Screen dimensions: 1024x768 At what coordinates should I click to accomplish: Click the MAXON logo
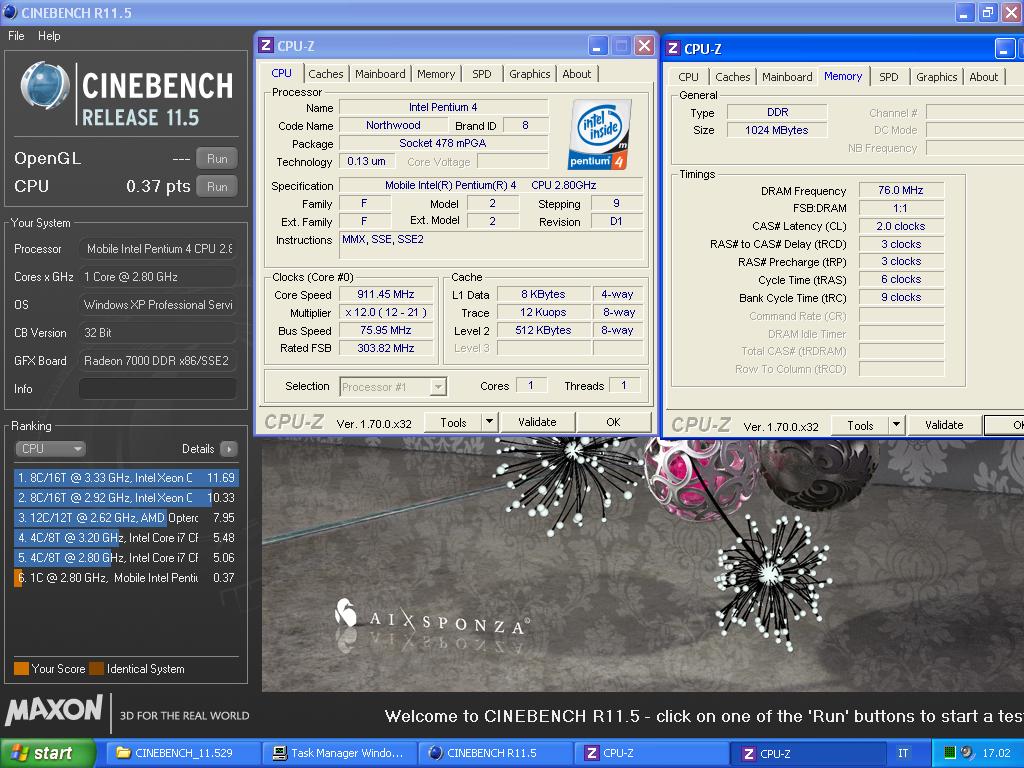tap(54, 711)
